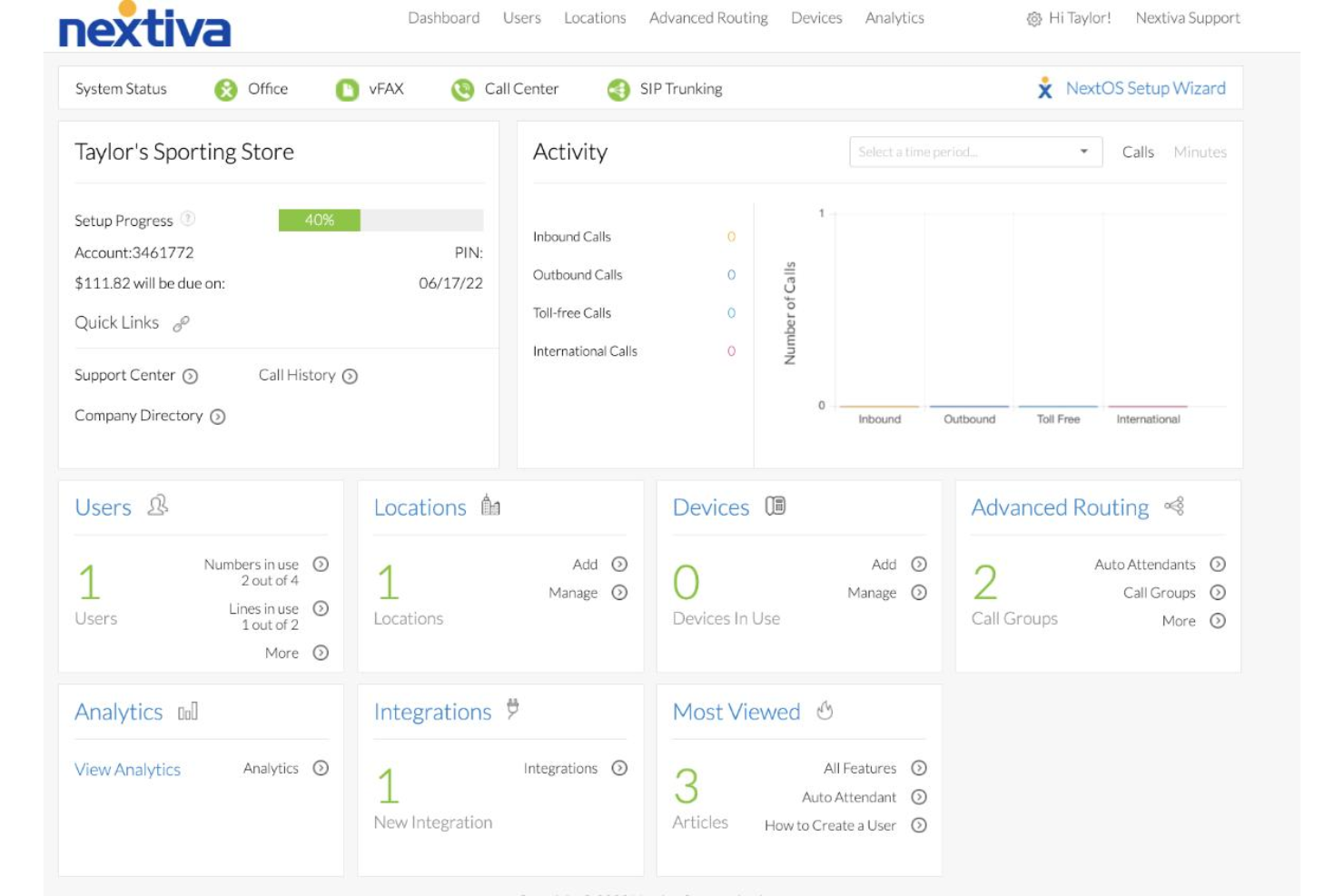Click the Call Center status icon
Image resolution: width=1344 pixels, height=896 pixels.
[463, 90]
